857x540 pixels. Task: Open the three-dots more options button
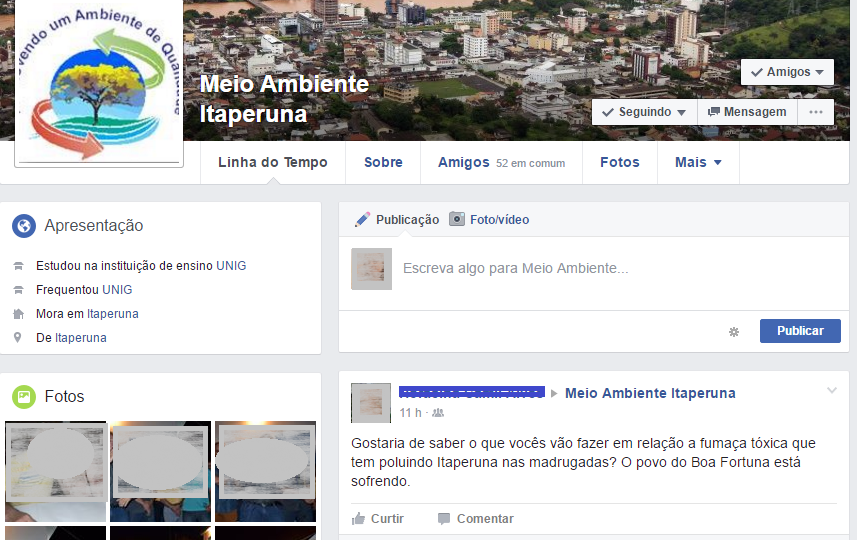(x=816, y=112)
